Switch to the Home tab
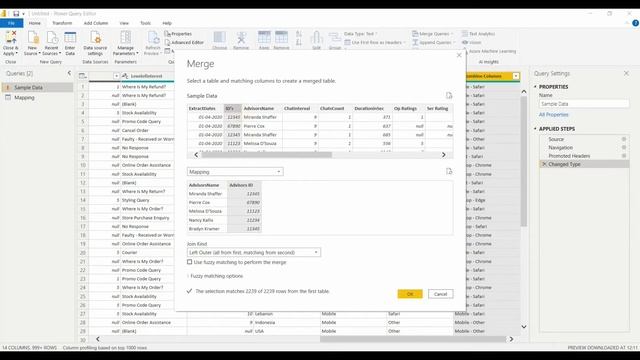 [x=35, y=23]
